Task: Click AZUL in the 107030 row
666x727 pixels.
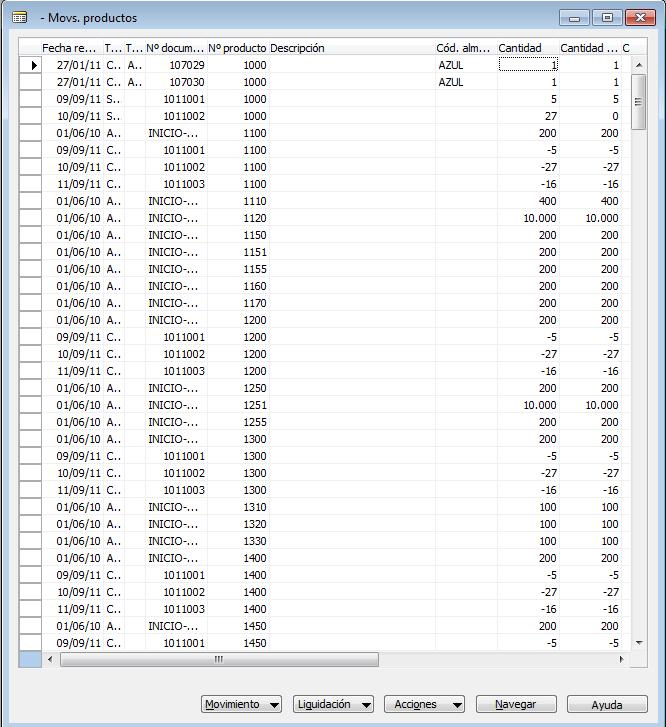Action: 451,82
